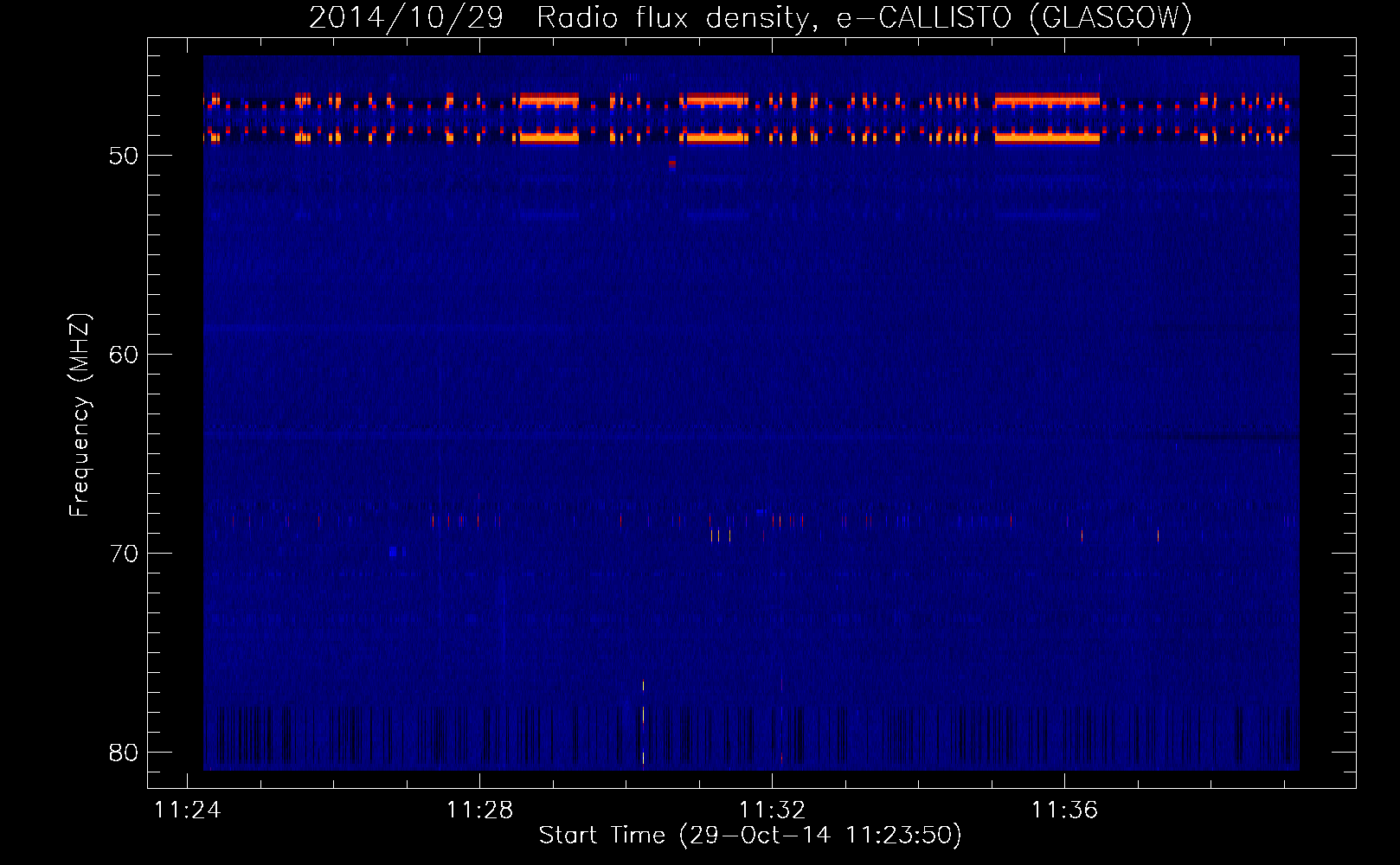Click the '60' frequency tick label

pyautogui.click(x=124, y=355)
